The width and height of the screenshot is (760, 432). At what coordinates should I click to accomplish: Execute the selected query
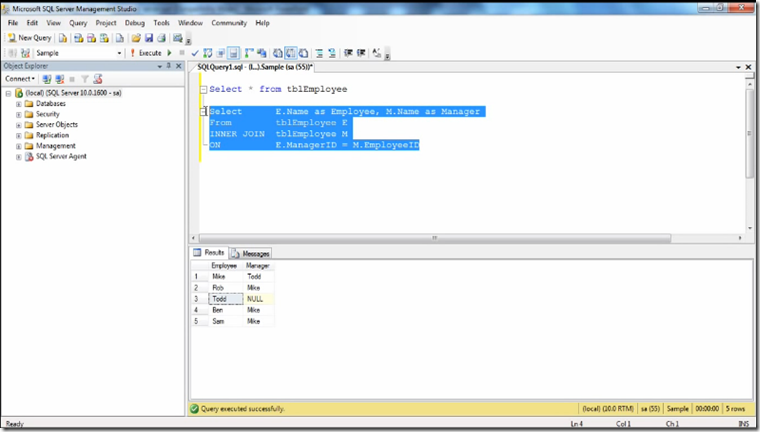[x=145, y=53]
